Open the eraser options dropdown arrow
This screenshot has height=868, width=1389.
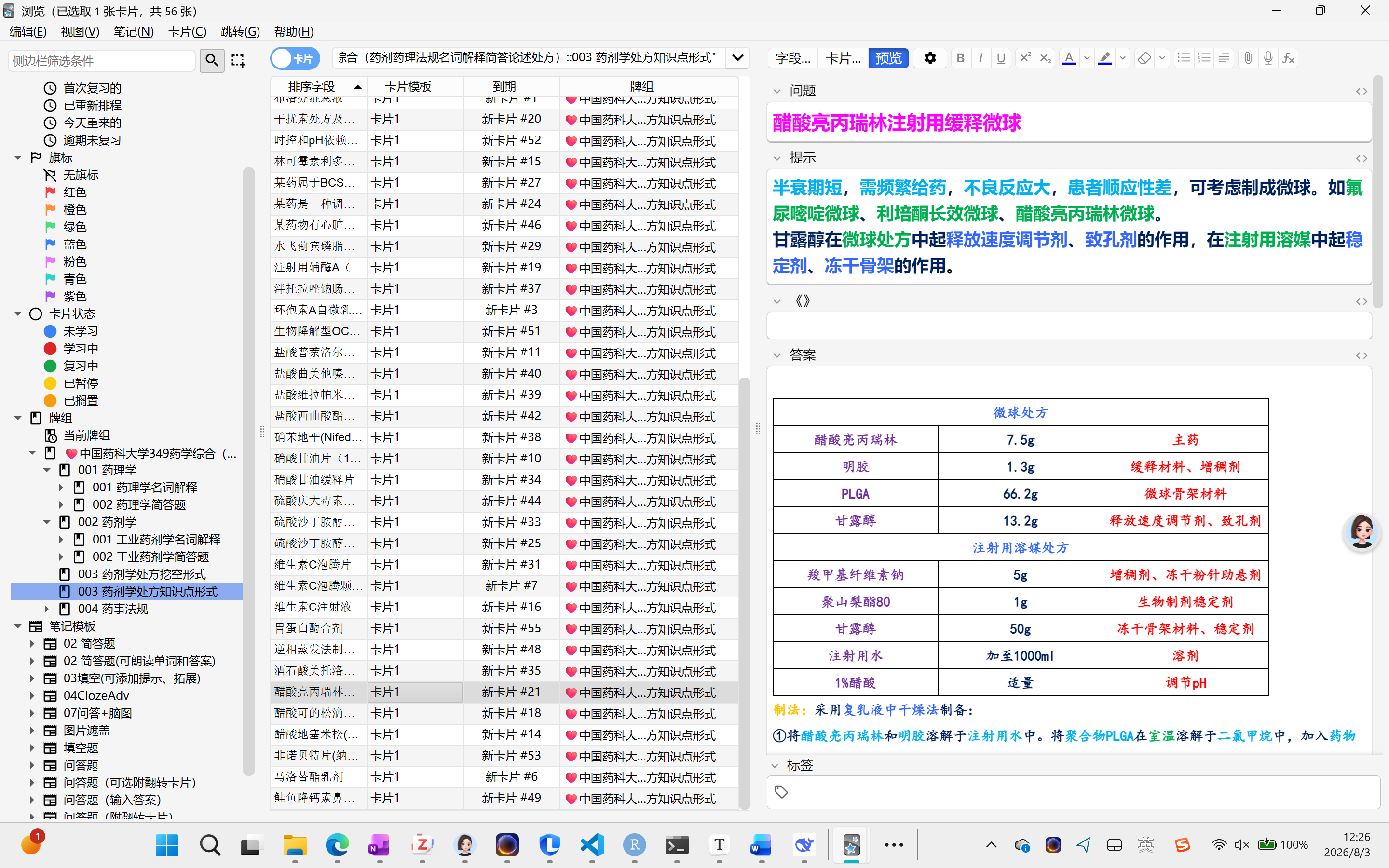click(x=1162, y=58)
